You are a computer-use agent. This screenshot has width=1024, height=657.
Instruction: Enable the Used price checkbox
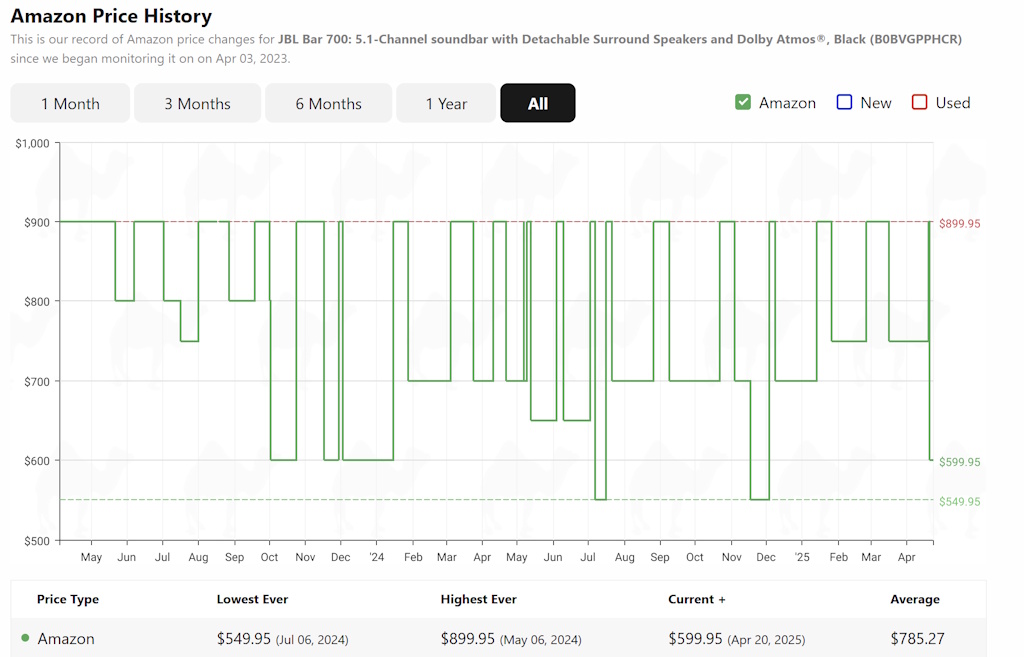click(x=920, y=103)
